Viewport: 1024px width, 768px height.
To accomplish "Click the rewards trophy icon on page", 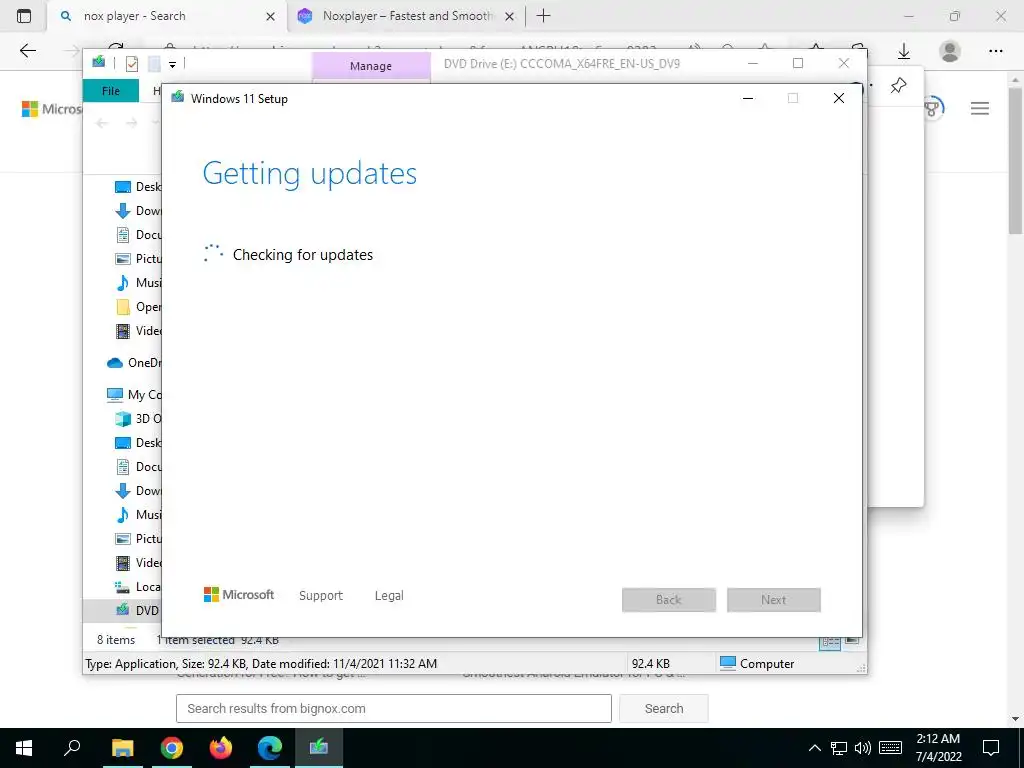I will pos(933,108).
